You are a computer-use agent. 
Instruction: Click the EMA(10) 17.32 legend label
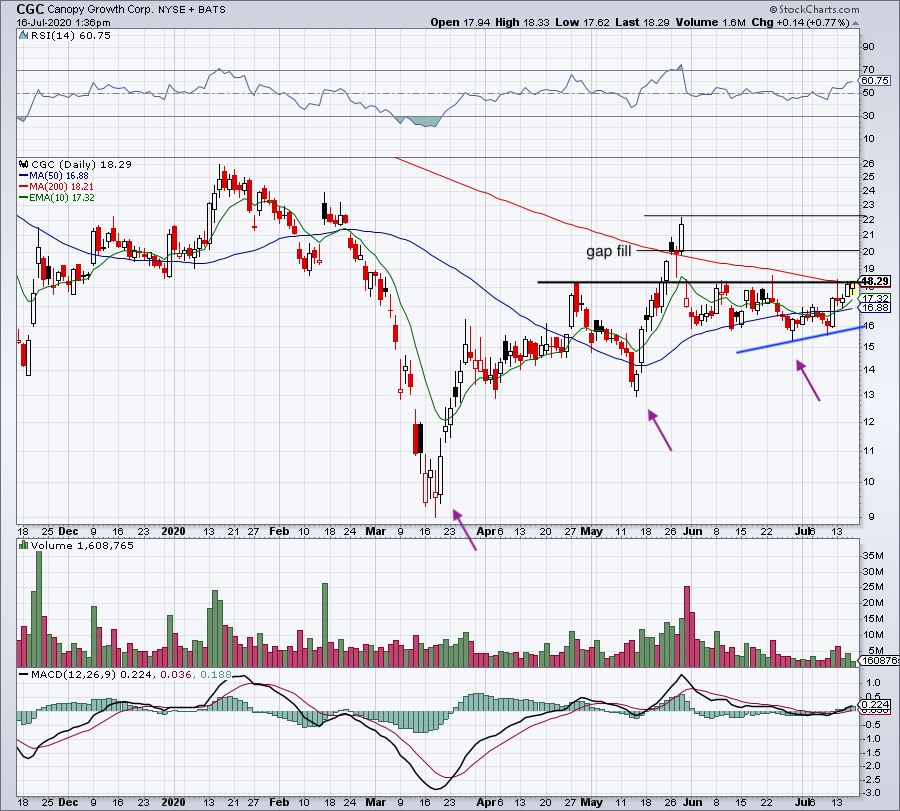[62, 197]
